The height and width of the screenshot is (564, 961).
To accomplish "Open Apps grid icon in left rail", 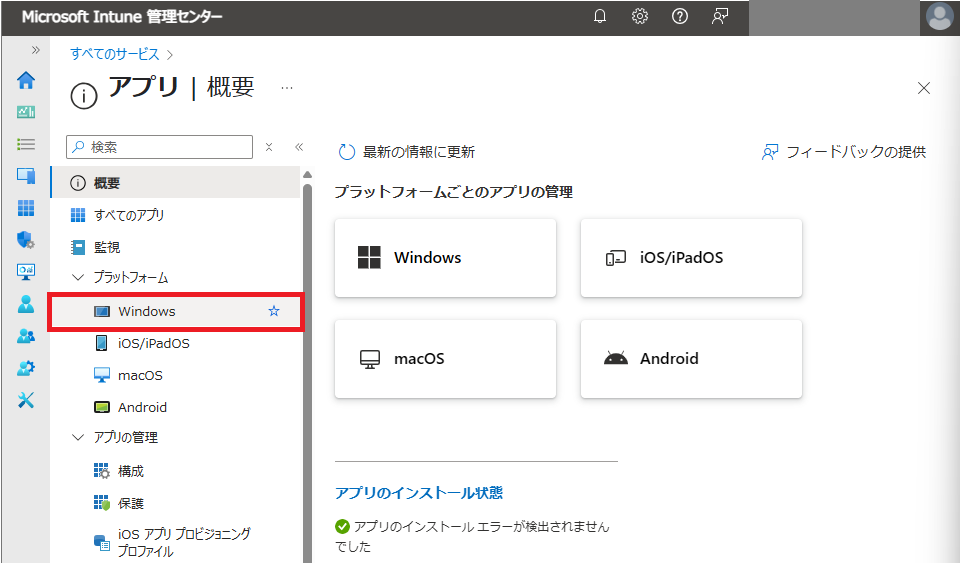I will point(26,208).
